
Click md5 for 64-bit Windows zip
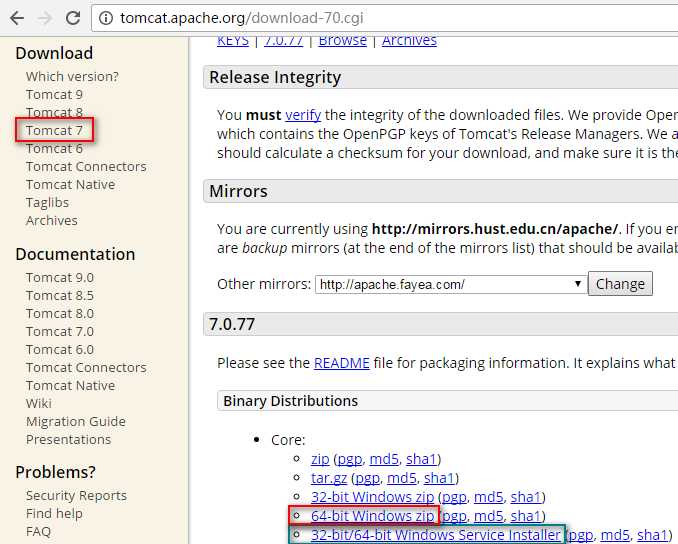click(489, 516)
